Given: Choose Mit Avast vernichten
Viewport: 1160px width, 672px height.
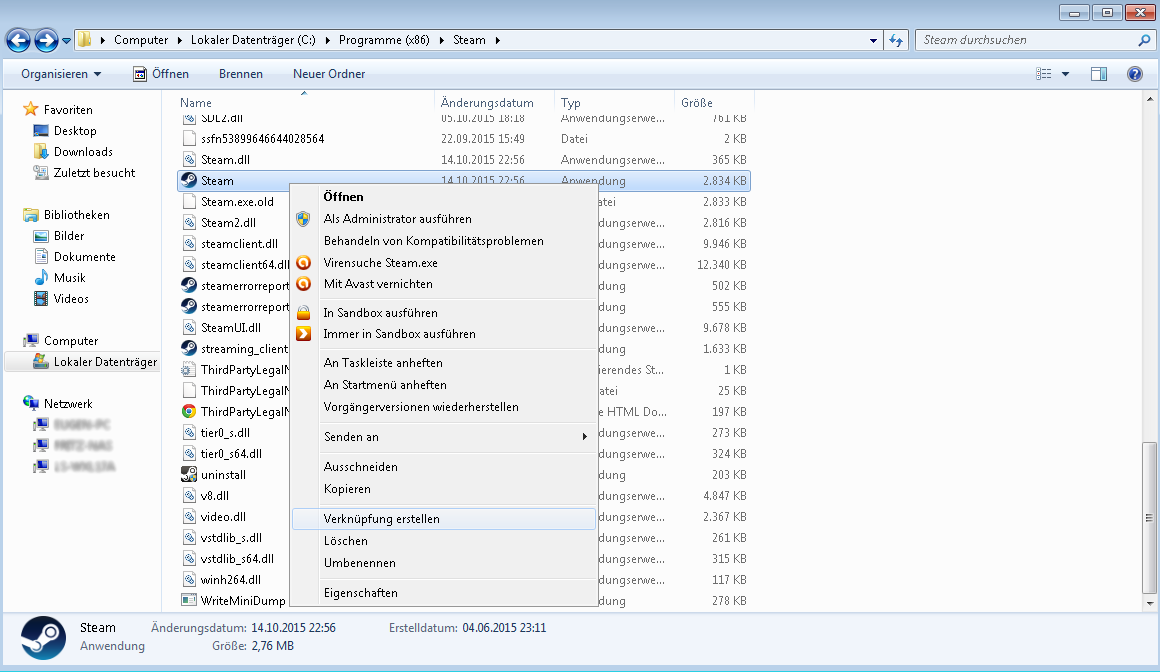Looking at the screenshot, I should tap(444, 284).
